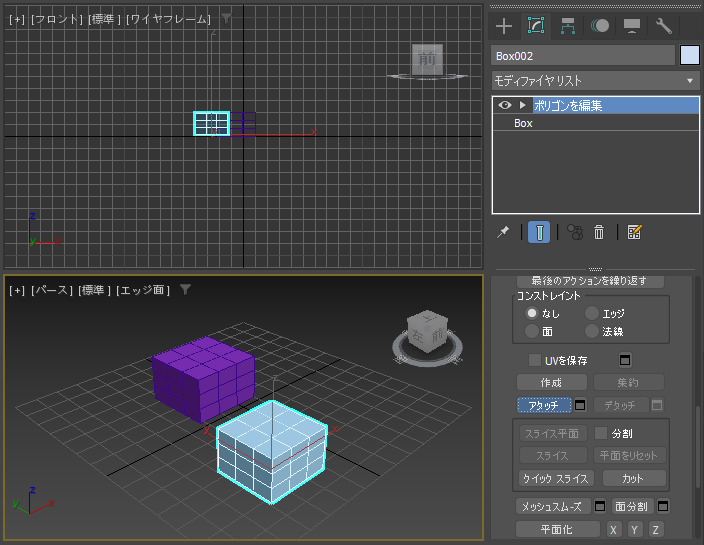Toggle the show end result icon

539,232
